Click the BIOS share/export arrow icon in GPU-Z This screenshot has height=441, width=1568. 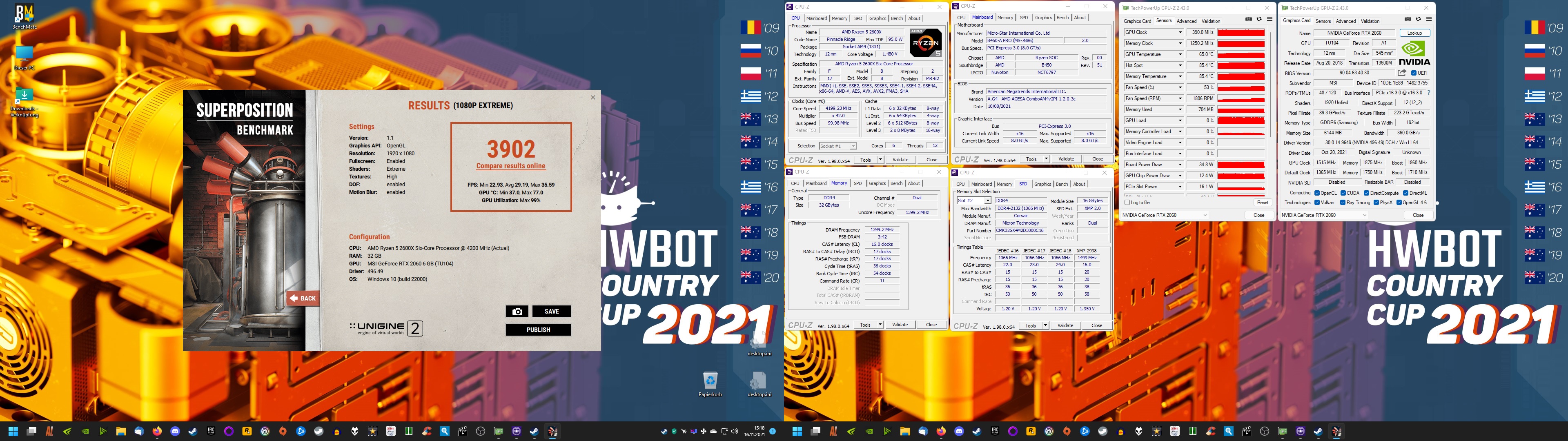click(1402, 73)
